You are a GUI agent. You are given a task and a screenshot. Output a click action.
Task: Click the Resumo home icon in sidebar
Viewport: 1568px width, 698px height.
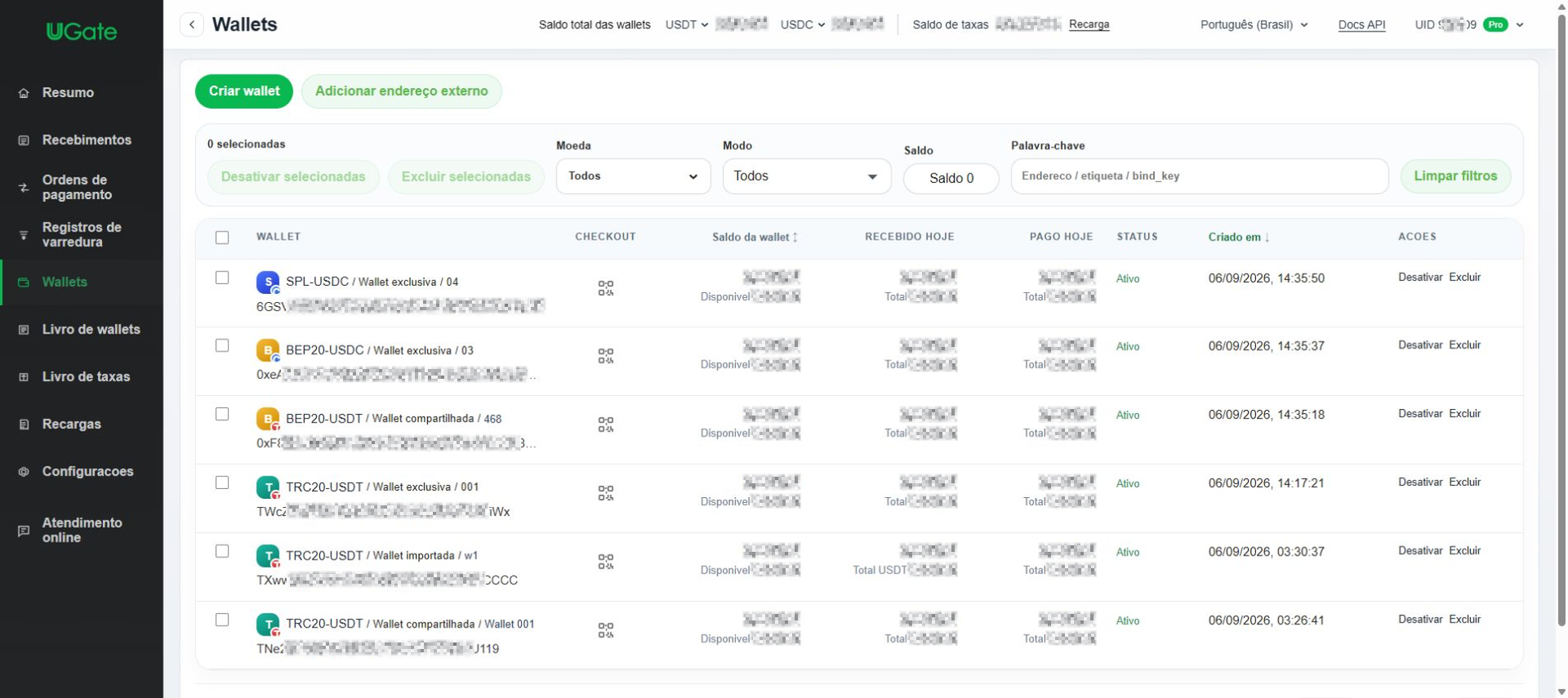24,93
